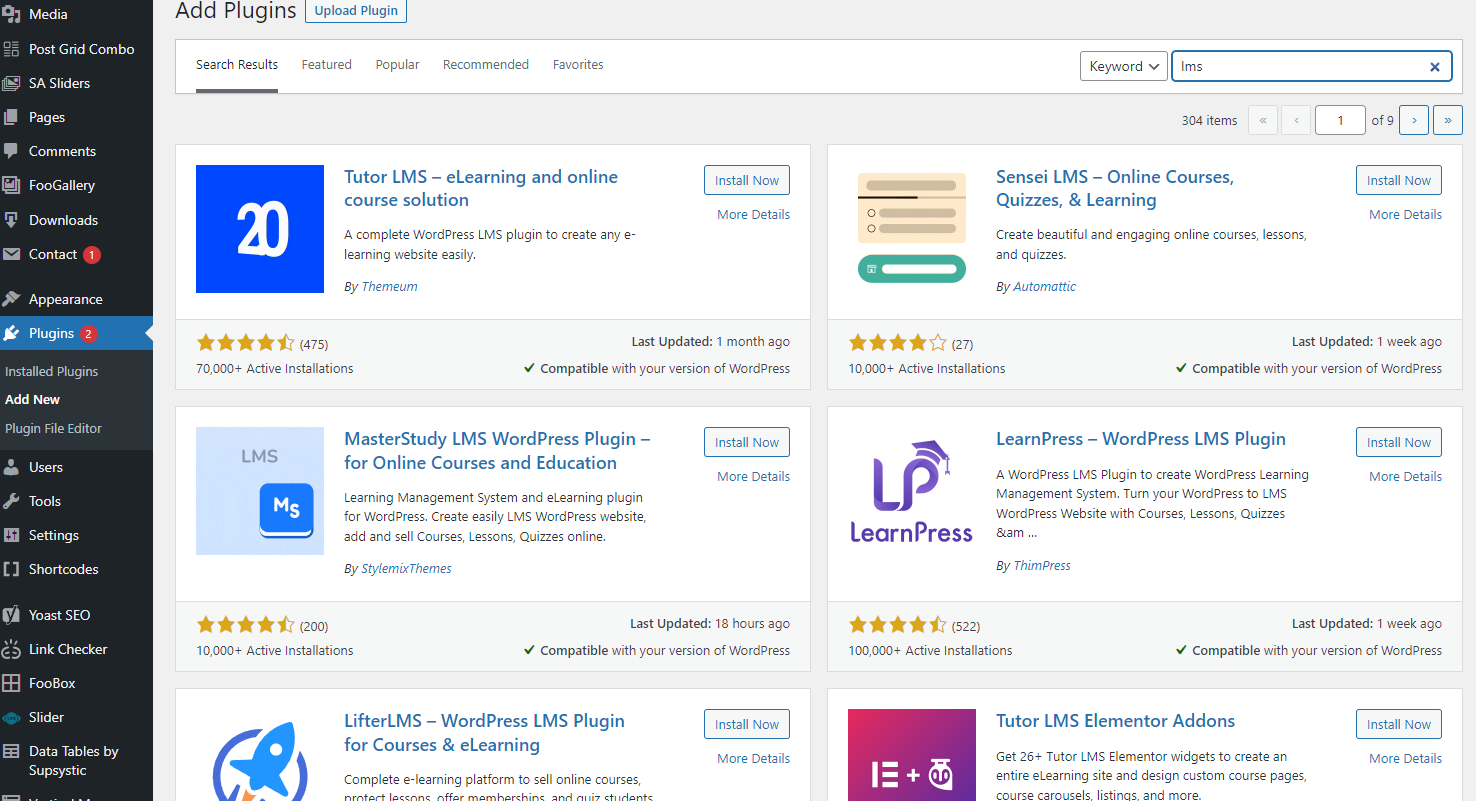Install the Tutor LMS plugin
This screenshot has width=1476, height=801.
click(x=747, y=180)
